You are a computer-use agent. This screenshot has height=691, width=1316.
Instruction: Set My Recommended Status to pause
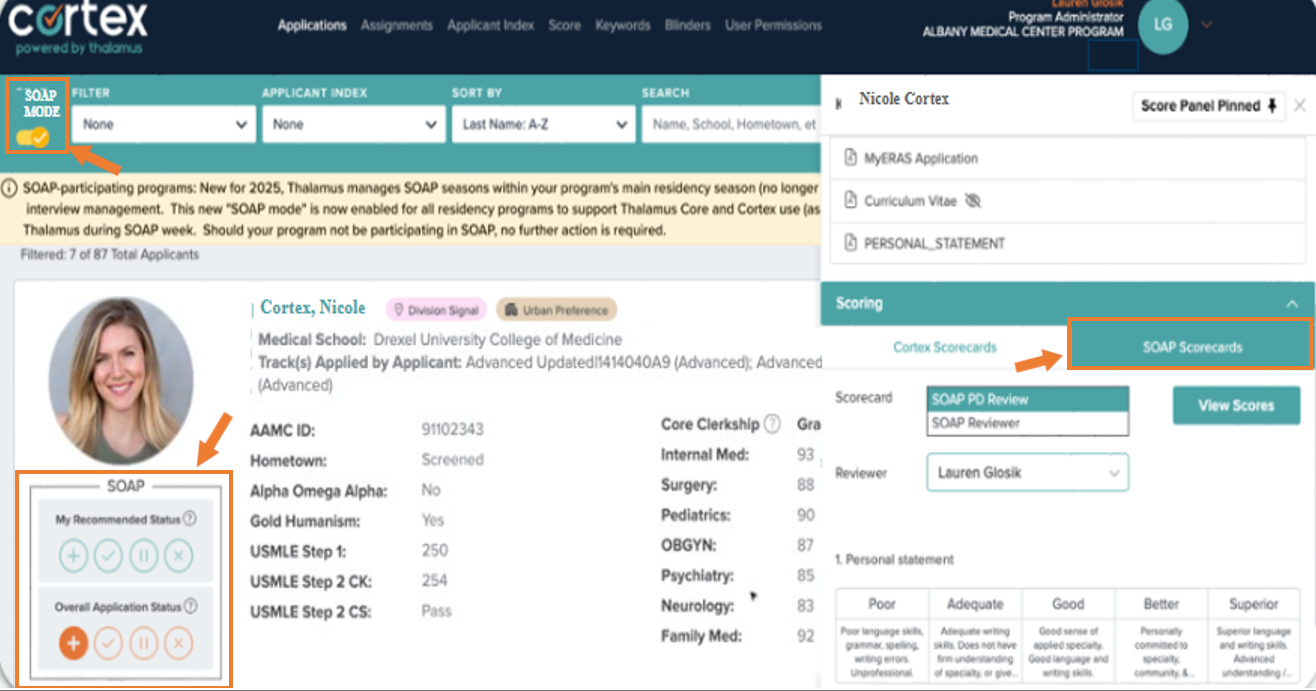click(143, 556)
